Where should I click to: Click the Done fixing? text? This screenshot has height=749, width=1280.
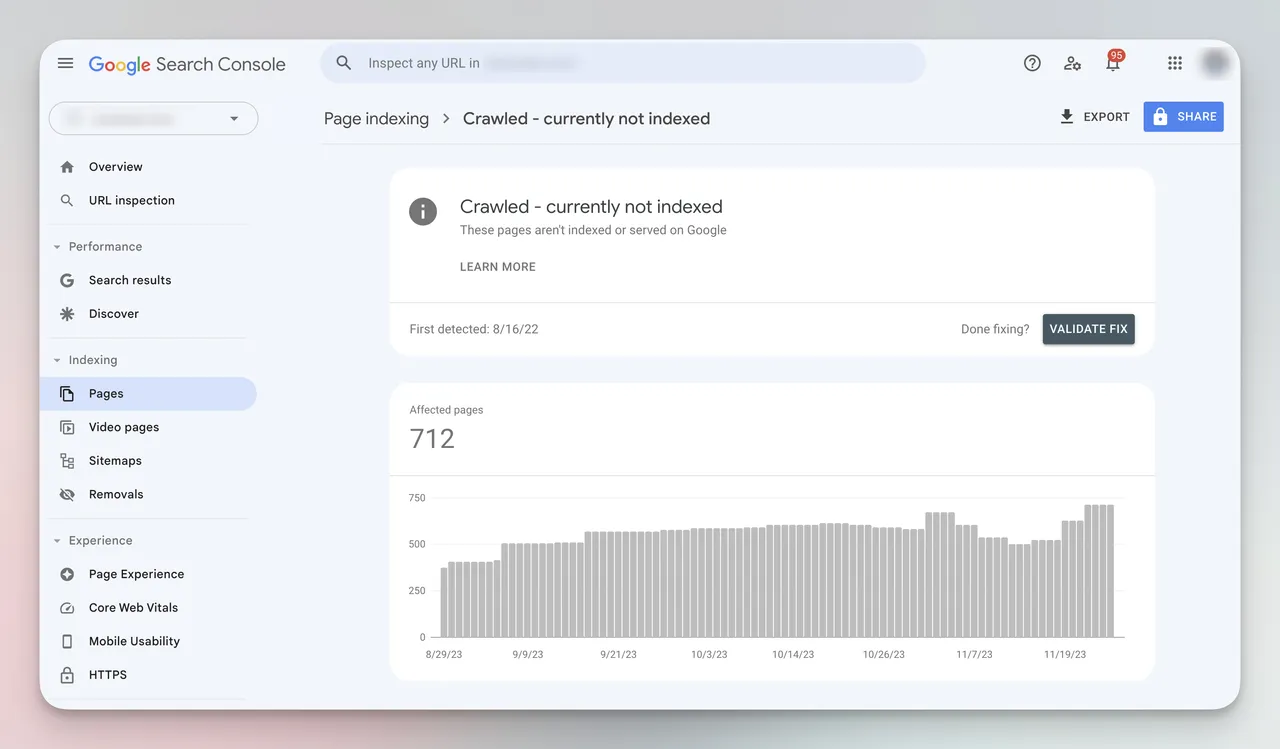click(995, 329)
